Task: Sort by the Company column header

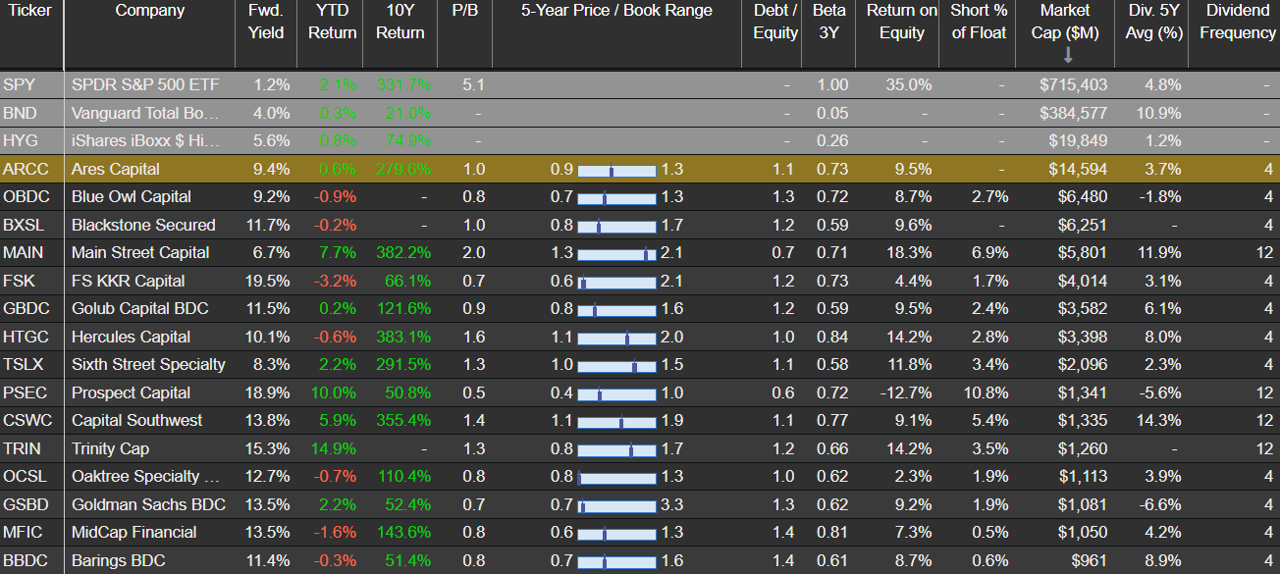Action: tap(150, 11)
